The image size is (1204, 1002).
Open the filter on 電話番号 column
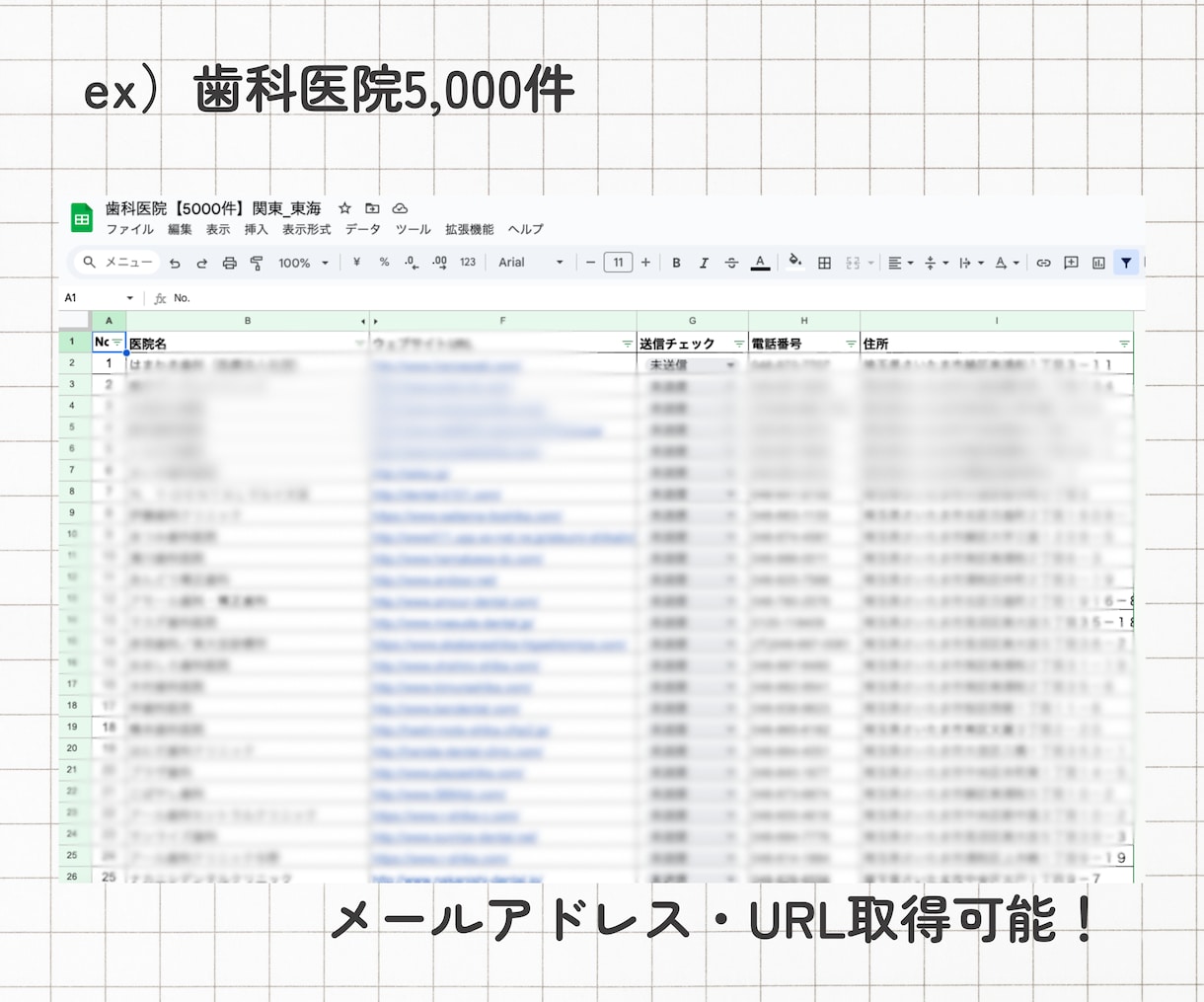[851, 344]
